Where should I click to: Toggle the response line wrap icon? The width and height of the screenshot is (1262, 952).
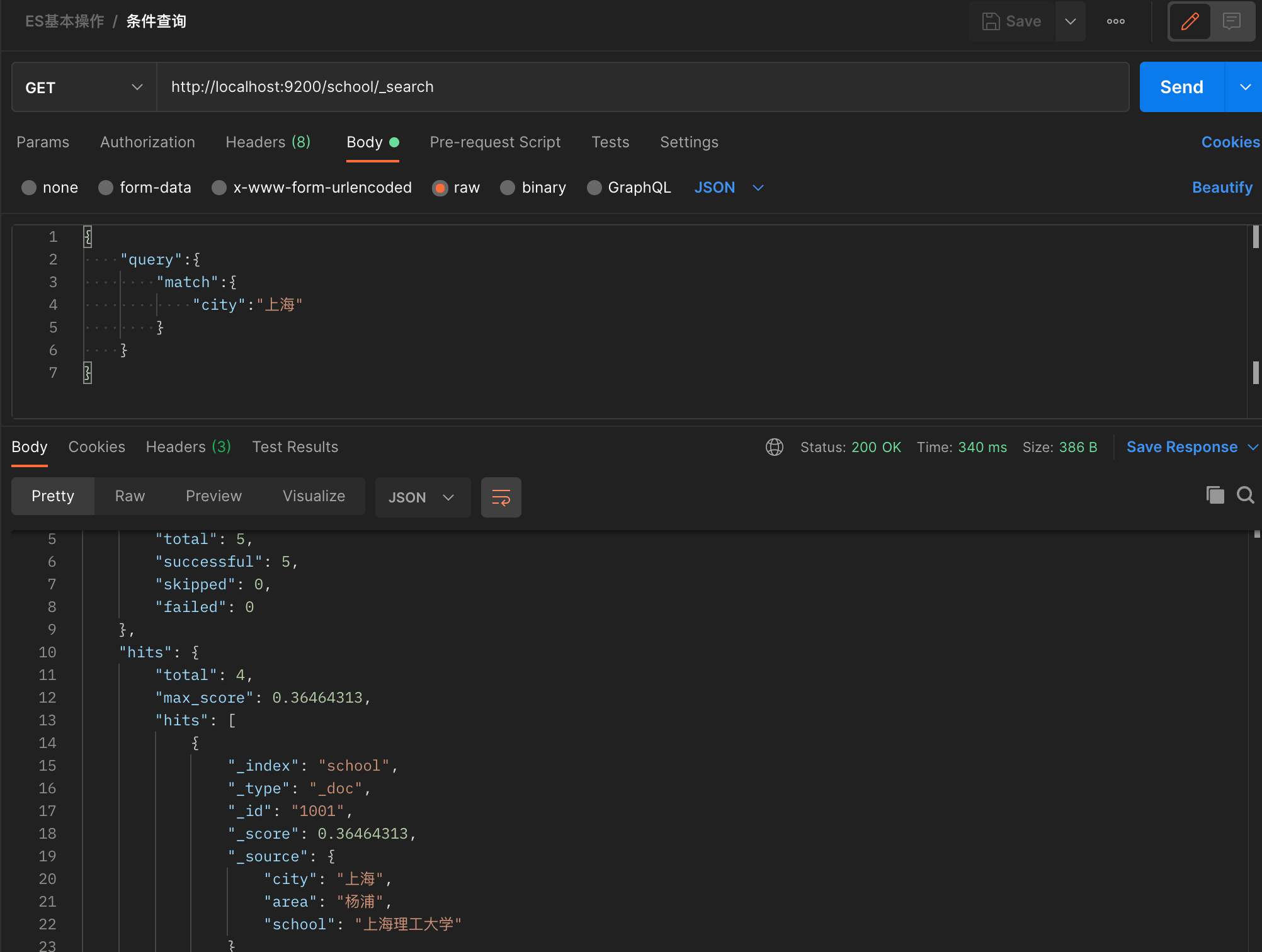coord(501,497)
